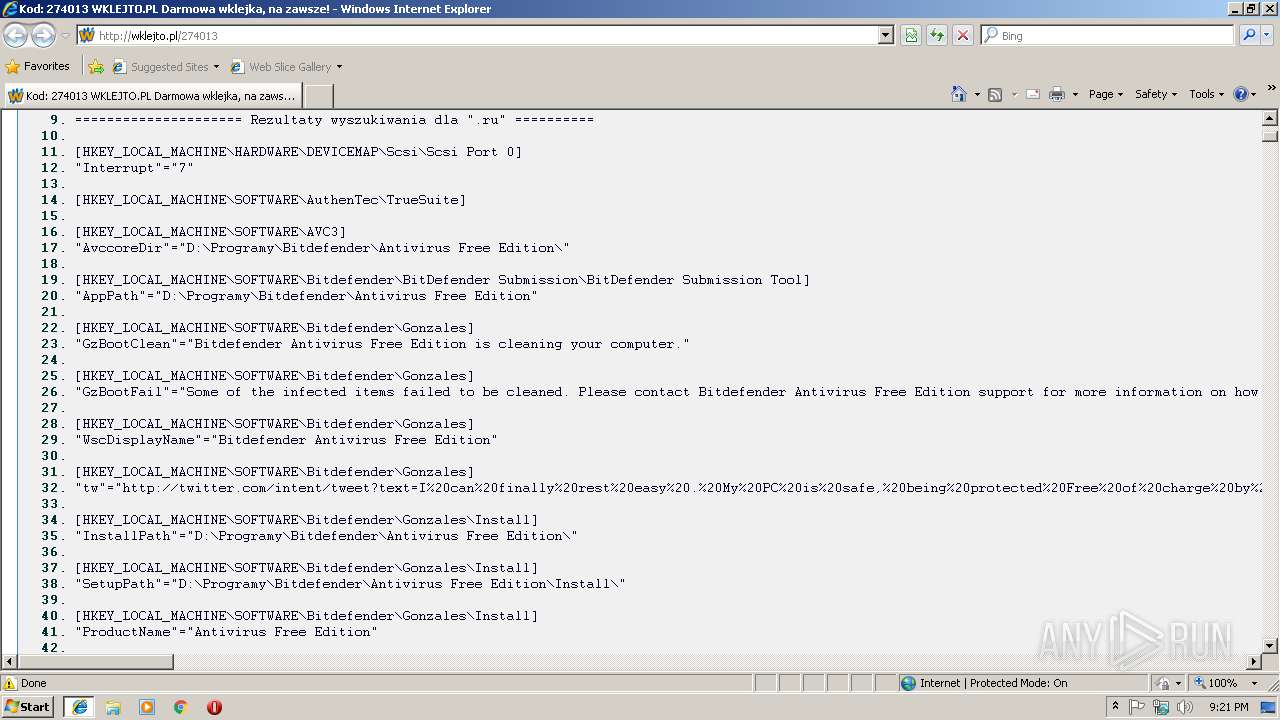Click the red Stop loading icon

pos(962,35)
